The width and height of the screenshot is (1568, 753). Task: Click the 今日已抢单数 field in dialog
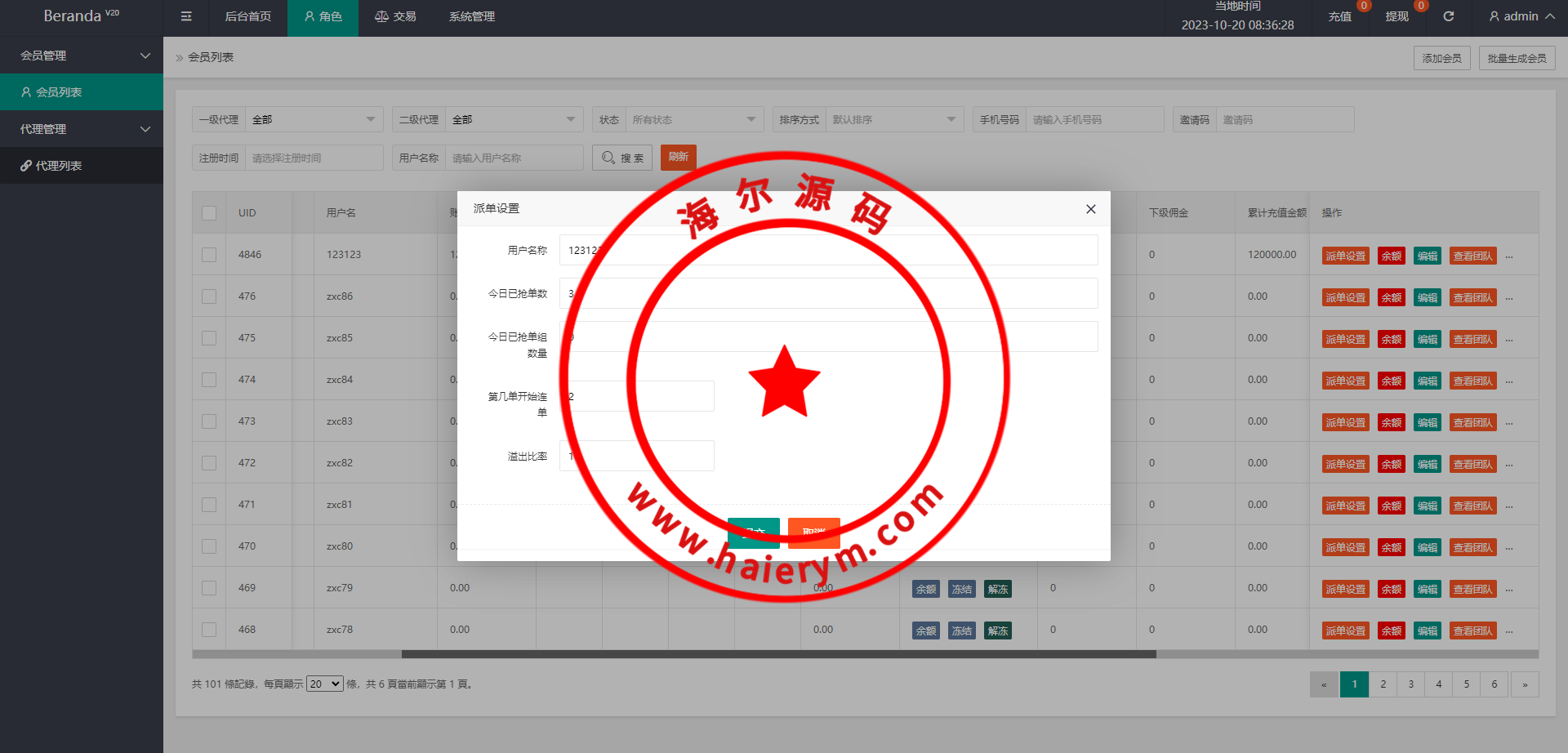(x=828, y=293)
